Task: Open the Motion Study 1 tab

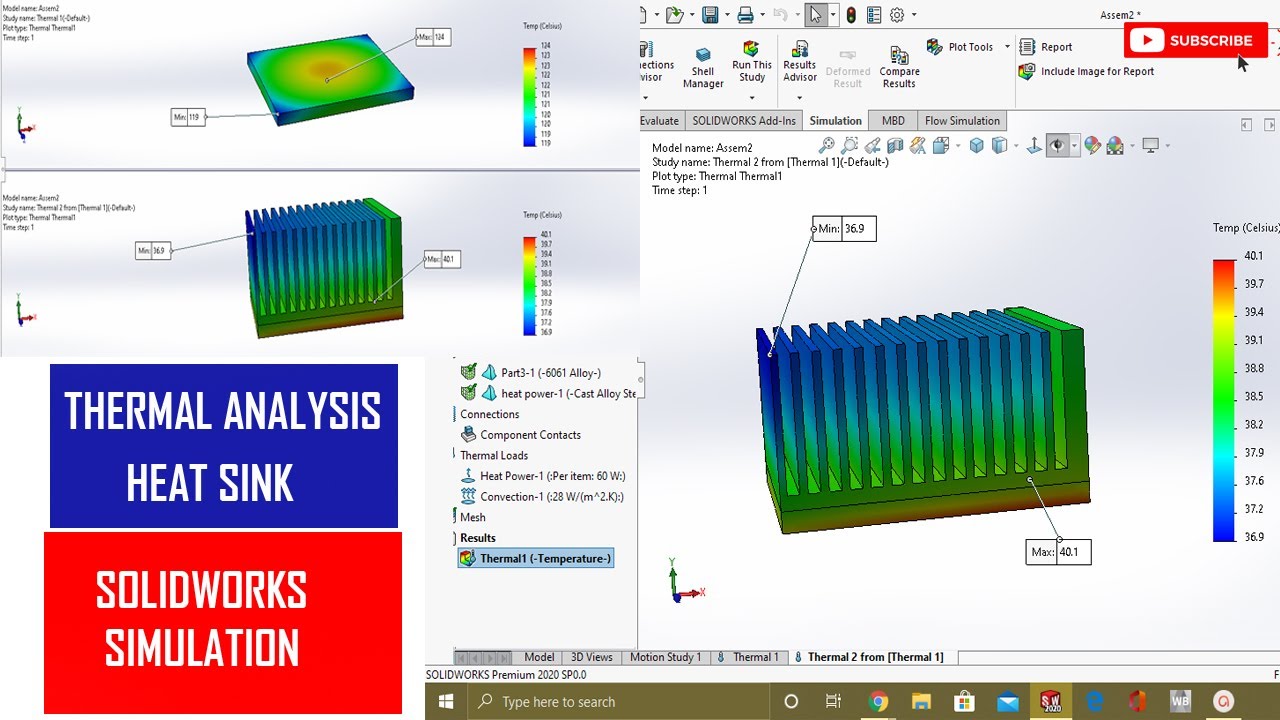Action: tap(665, 657)
